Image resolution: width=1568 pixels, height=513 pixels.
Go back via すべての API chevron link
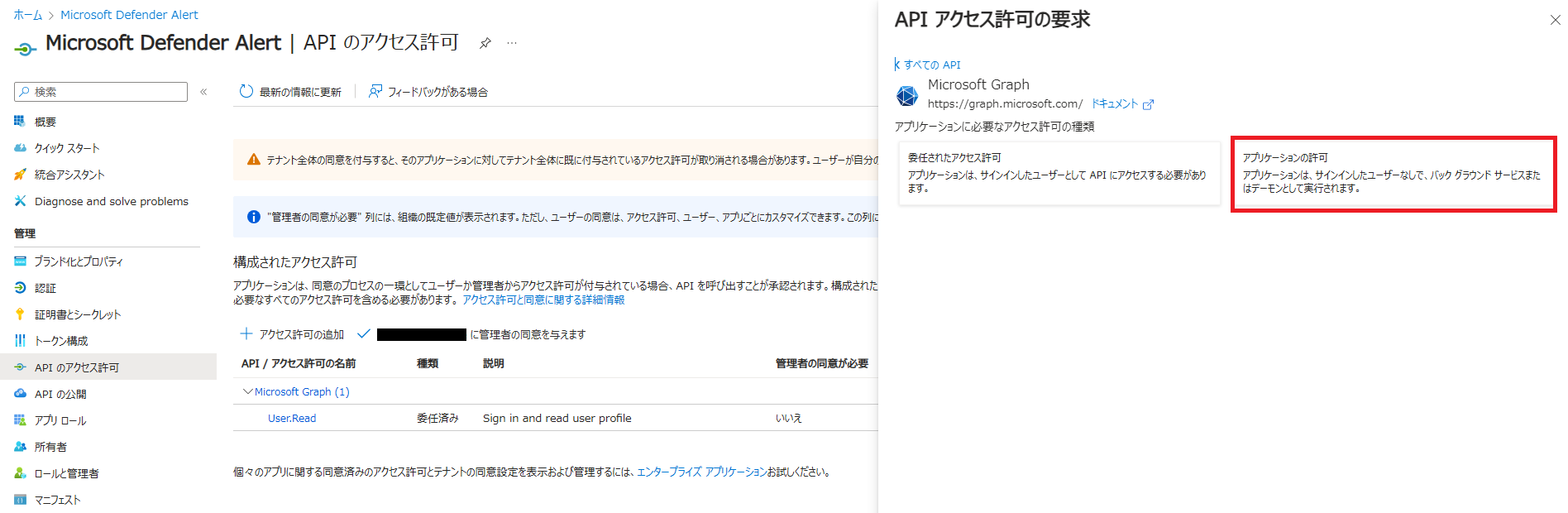(928, 65)
